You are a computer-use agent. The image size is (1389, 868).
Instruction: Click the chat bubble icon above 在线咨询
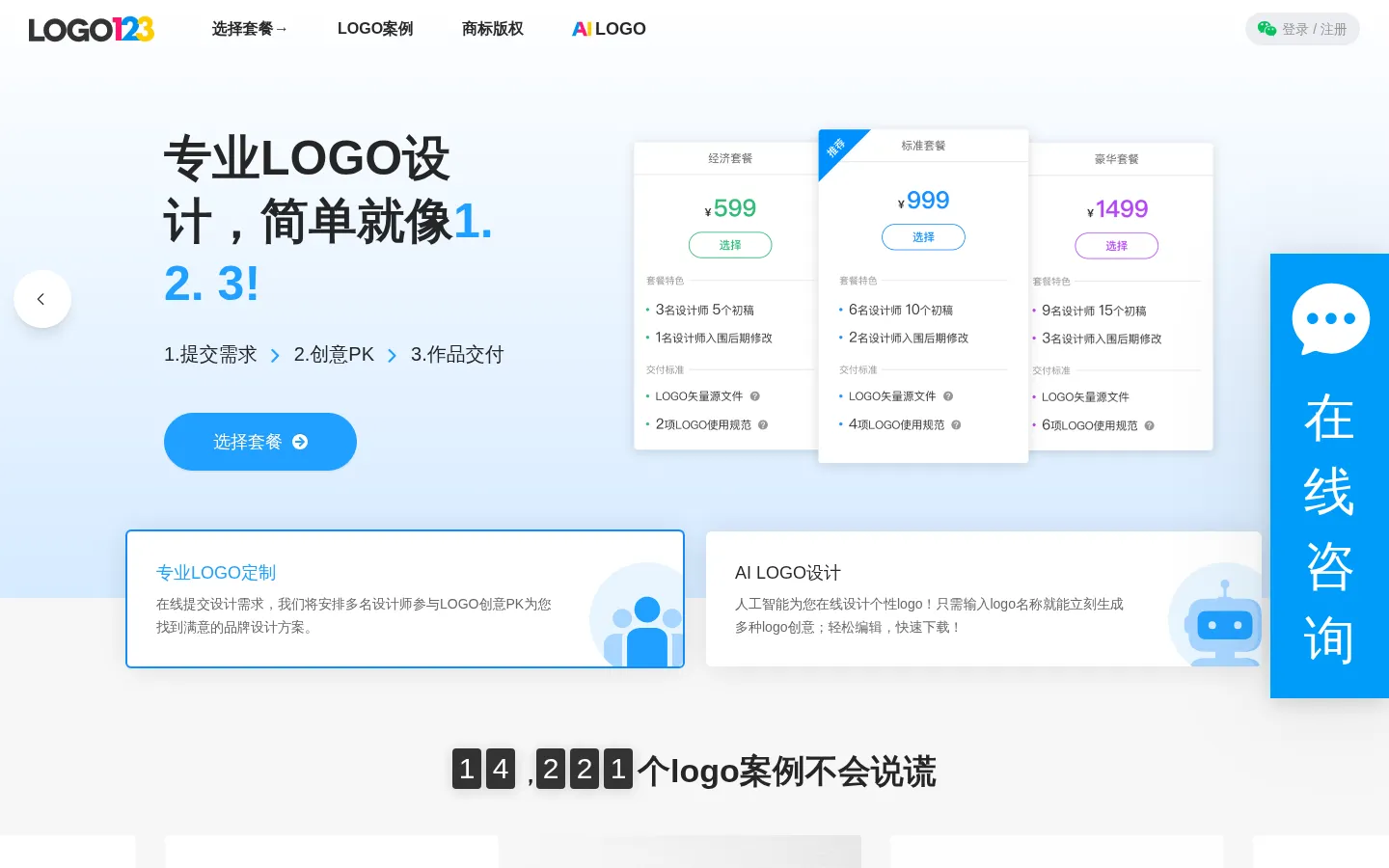pos(1330,318)
